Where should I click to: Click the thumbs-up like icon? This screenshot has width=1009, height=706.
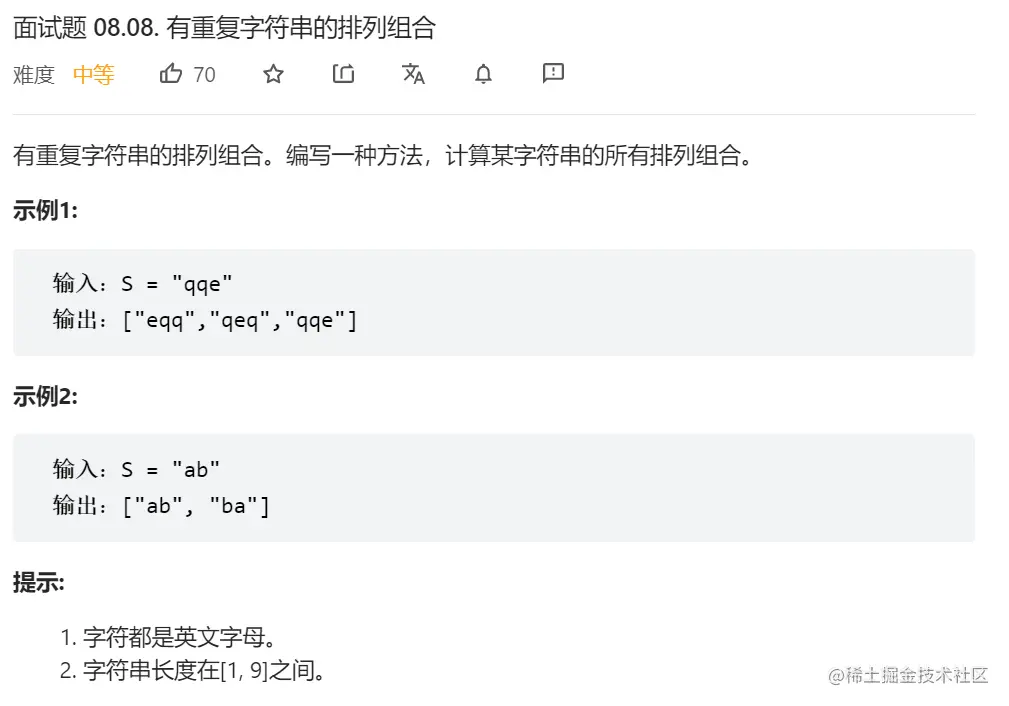[x=171, y=74]
